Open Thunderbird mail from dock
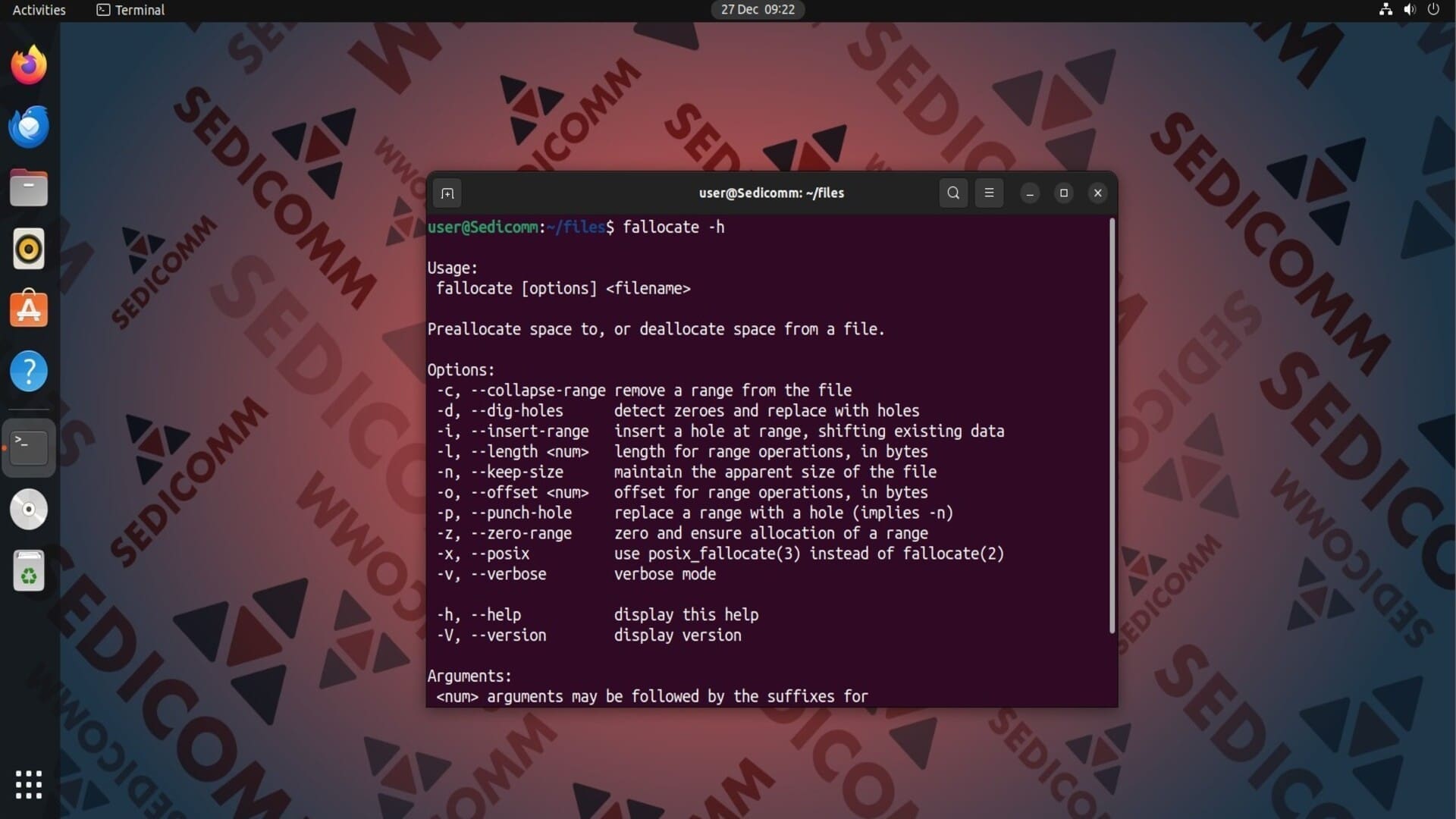1456x819 pixels. (x=29, y=127)
